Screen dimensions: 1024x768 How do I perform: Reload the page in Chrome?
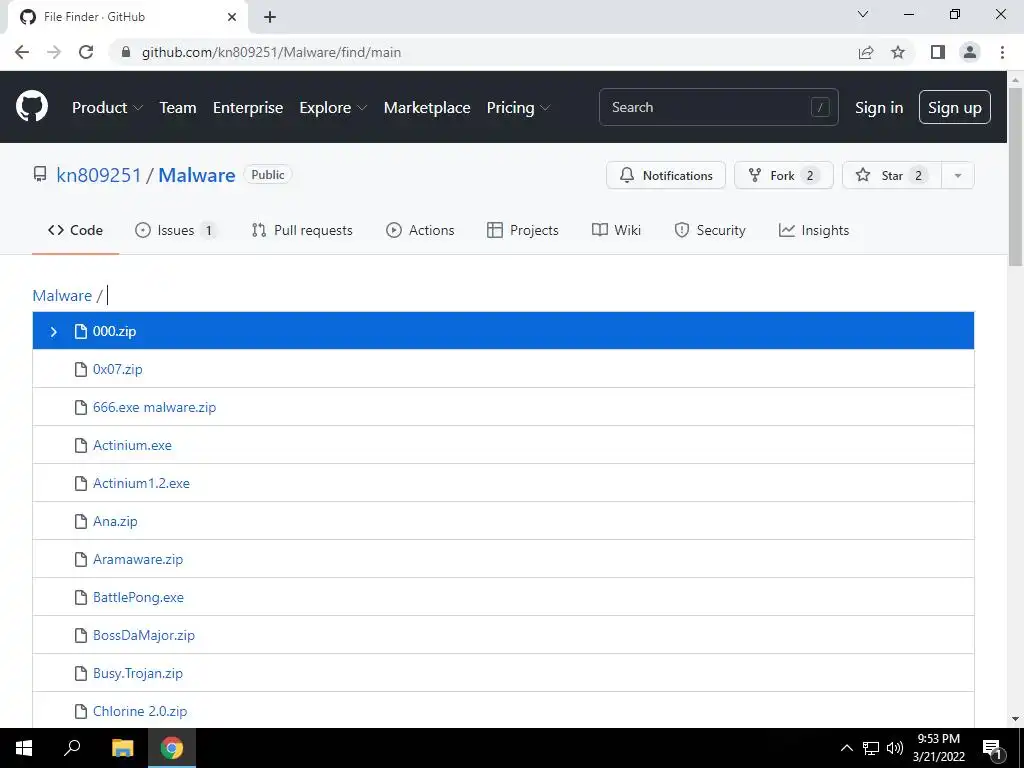[86, 52]
